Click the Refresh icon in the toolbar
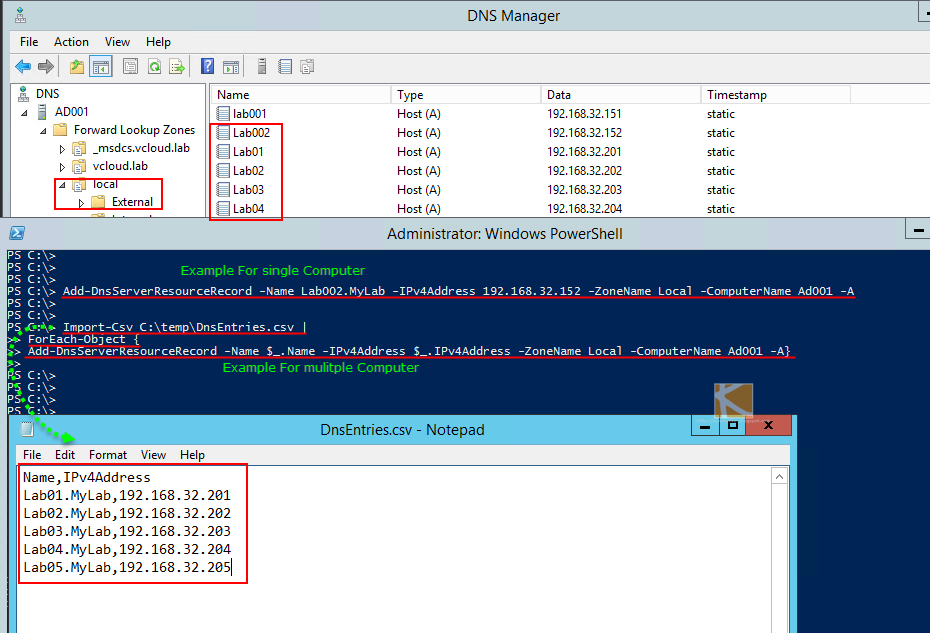Viewport: 930px width, 633px height. 154,66
